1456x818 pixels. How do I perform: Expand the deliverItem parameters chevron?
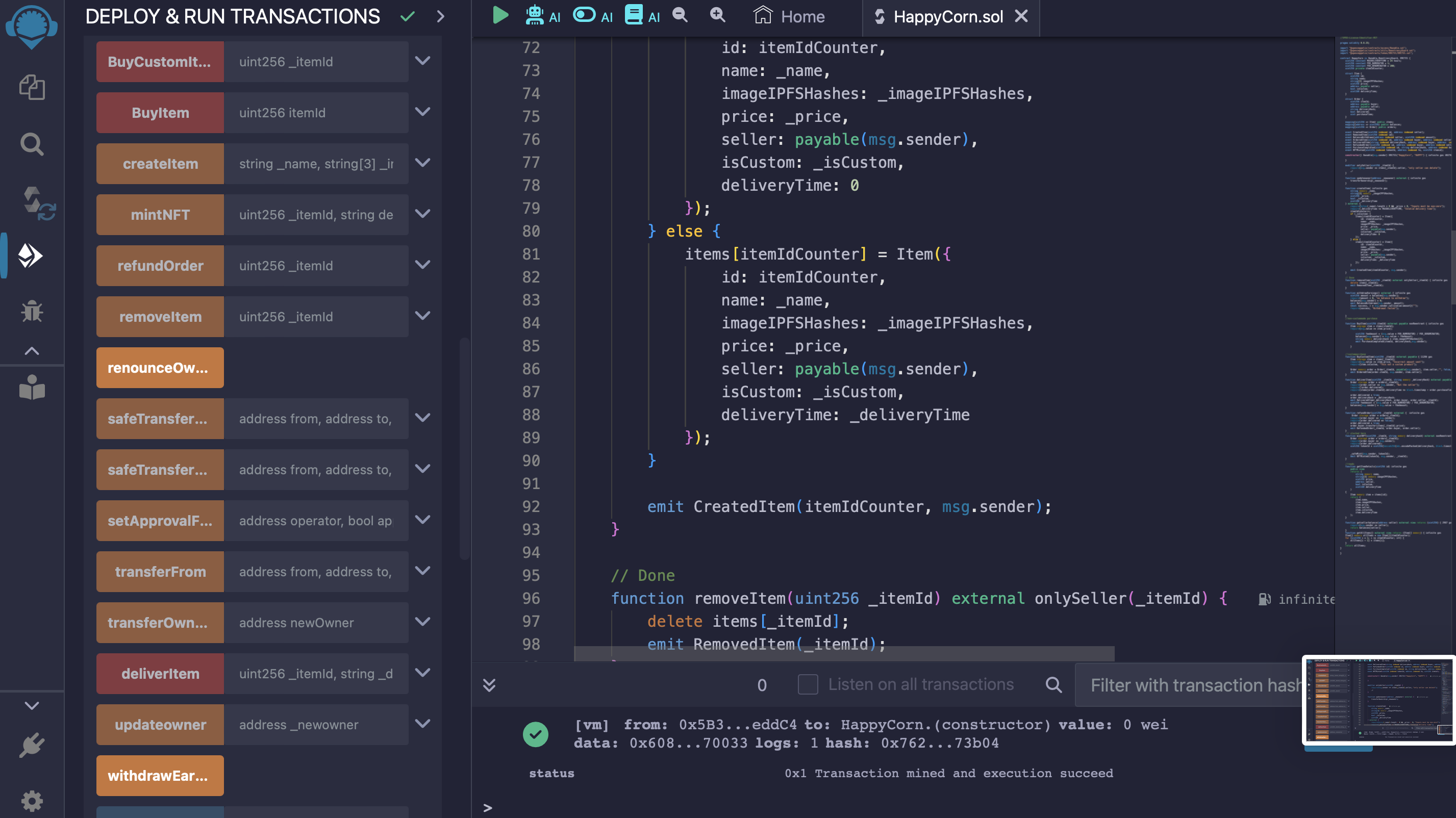[x=423, y=672]
